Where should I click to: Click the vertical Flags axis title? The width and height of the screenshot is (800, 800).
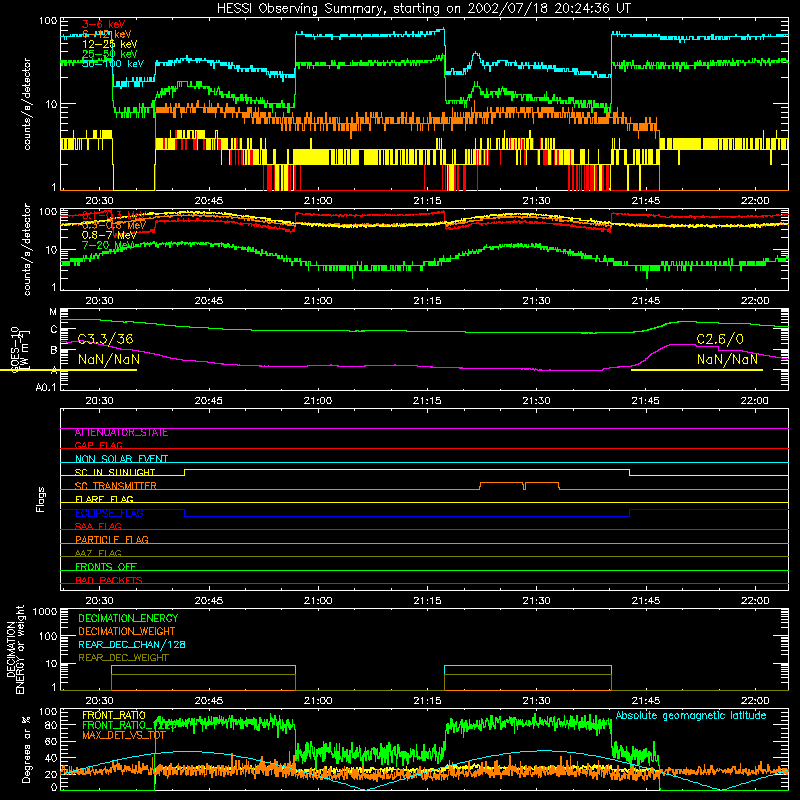click(41, 500)
